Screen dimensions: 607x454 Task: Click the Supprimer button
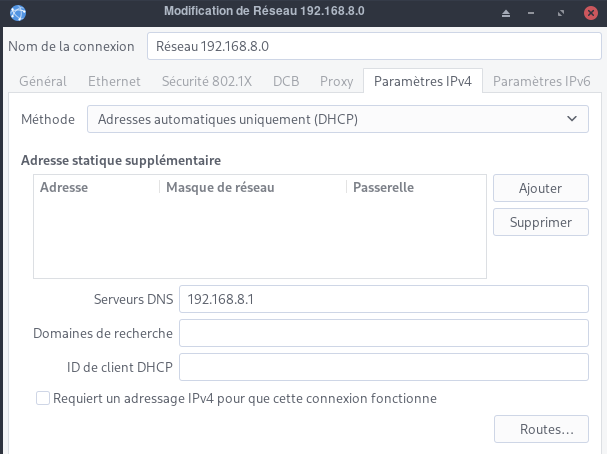click(540, 222)
